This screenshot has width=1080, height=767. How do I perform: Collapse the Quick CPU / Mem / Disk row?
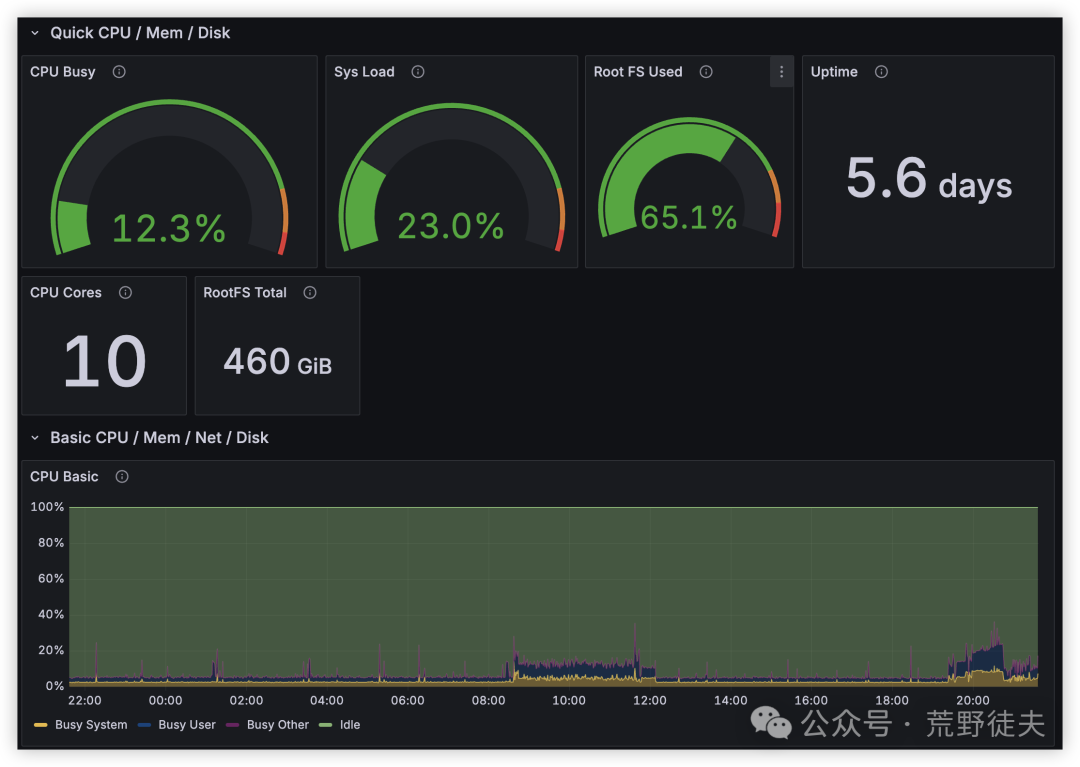34,33
